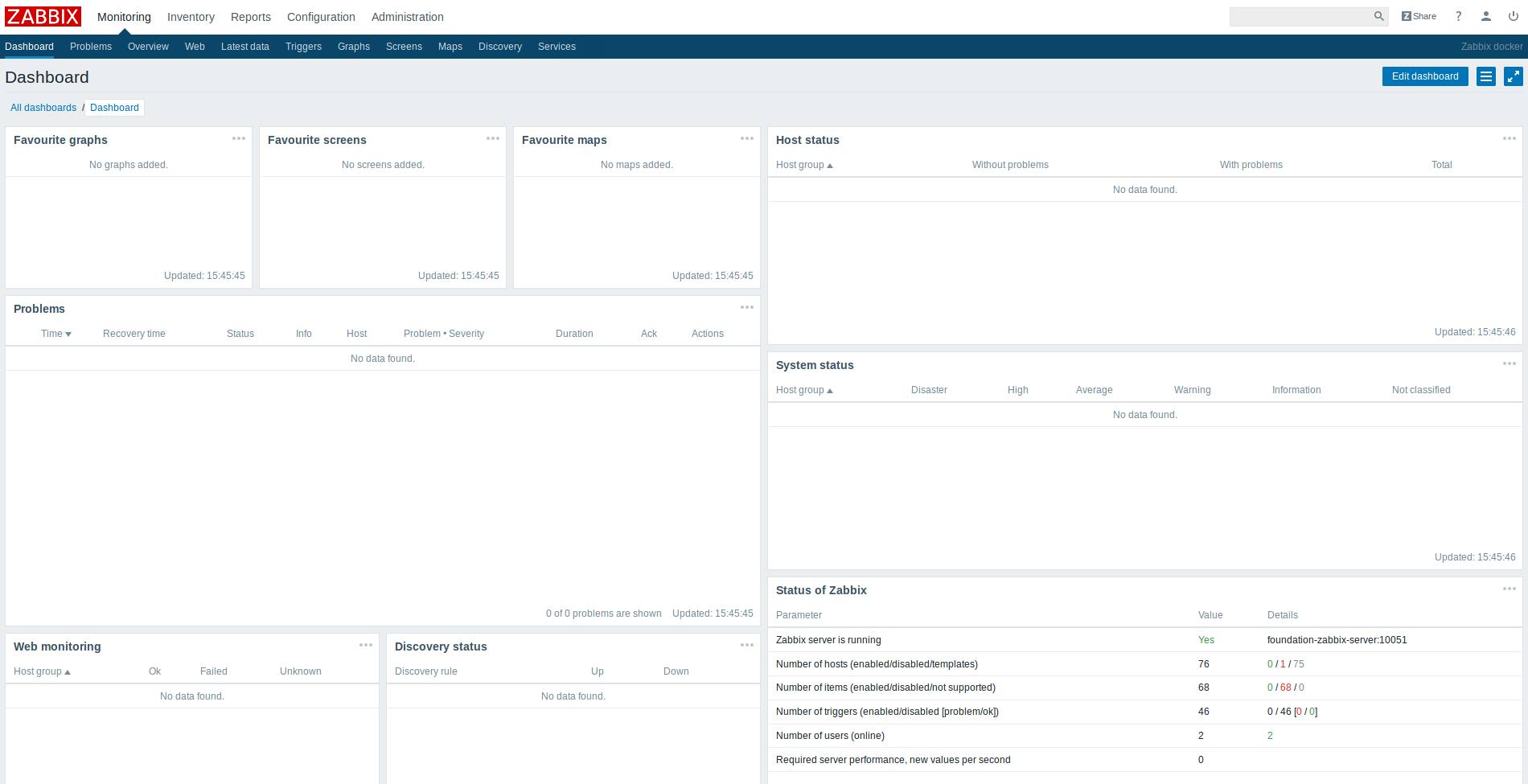Toggle sorting by Problem Severity column
Viewport: 1528px width, 784px height.
(x=444, y=333)
